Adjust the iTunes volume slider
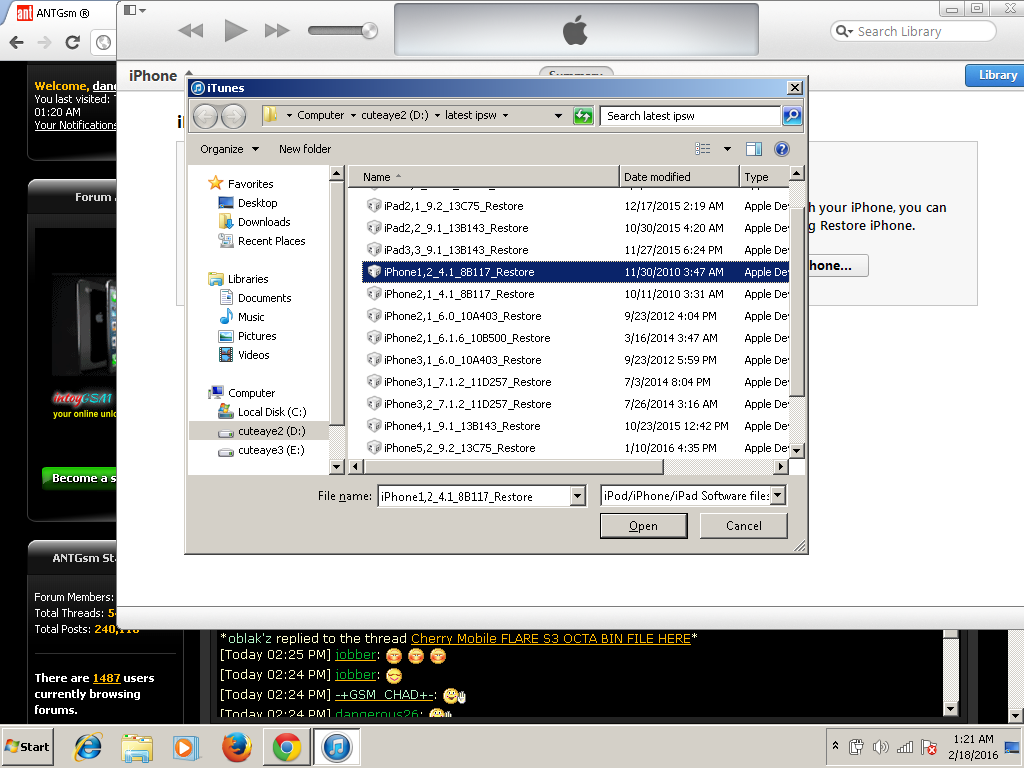Image resolution: width=1024 pixels, height=768 pixels. click(x=368, y=31)
